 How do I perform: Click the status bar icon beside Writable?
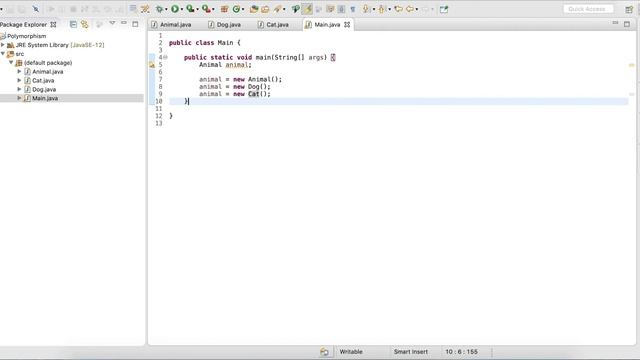(x=324, y=351)
